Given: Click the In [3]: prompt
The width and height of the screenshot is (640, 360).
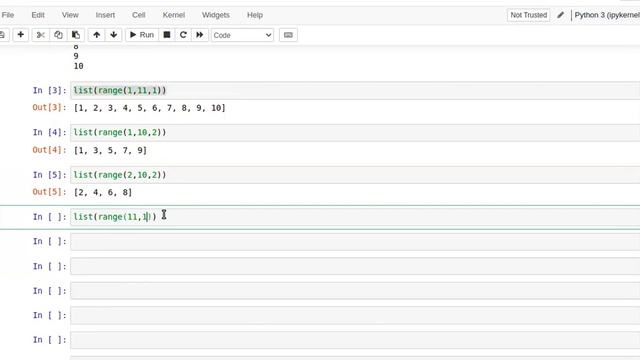Looking at the screenshot, I should click(49, 90).
